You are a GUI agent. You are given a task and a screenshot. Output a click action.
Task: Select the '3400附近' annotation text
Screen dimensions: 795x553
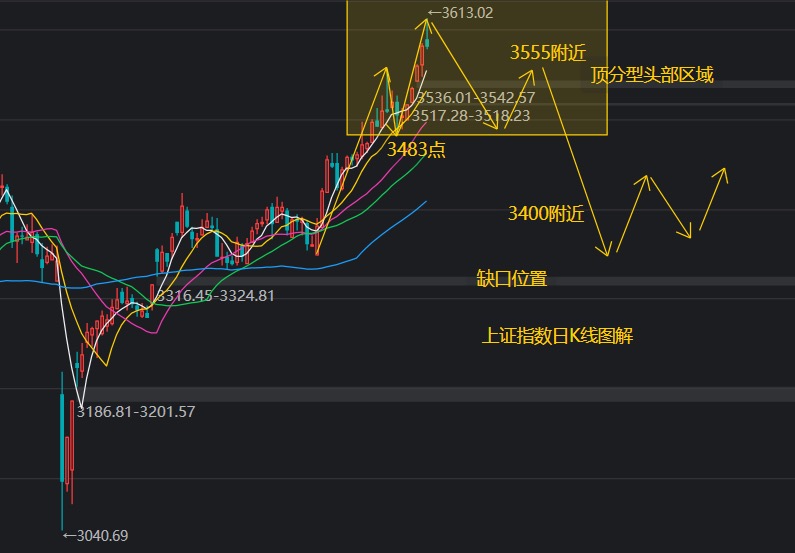(x=546, y=213)
